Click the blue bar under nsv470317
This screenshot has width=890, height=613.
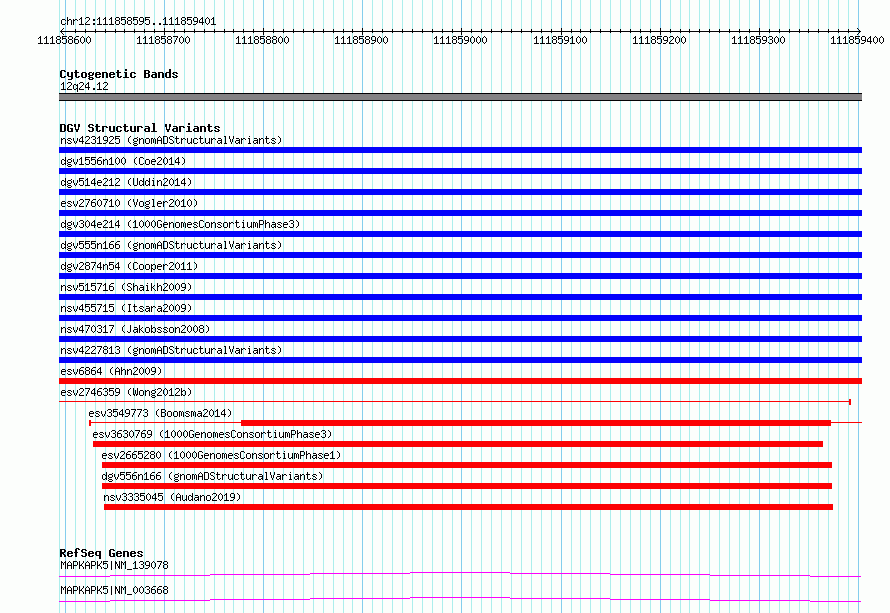[460, 339]
